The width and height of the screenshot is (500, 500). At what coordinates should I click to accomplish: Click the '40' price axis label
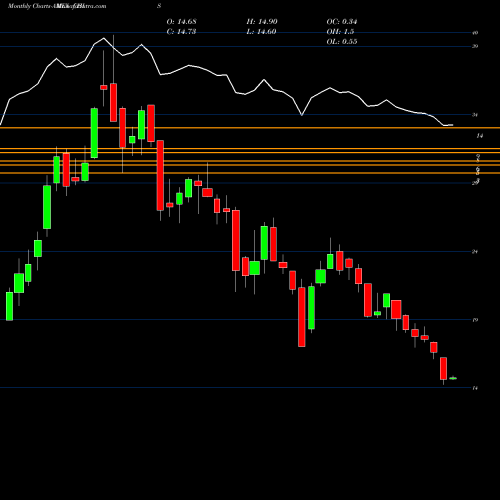pos(475,33)
